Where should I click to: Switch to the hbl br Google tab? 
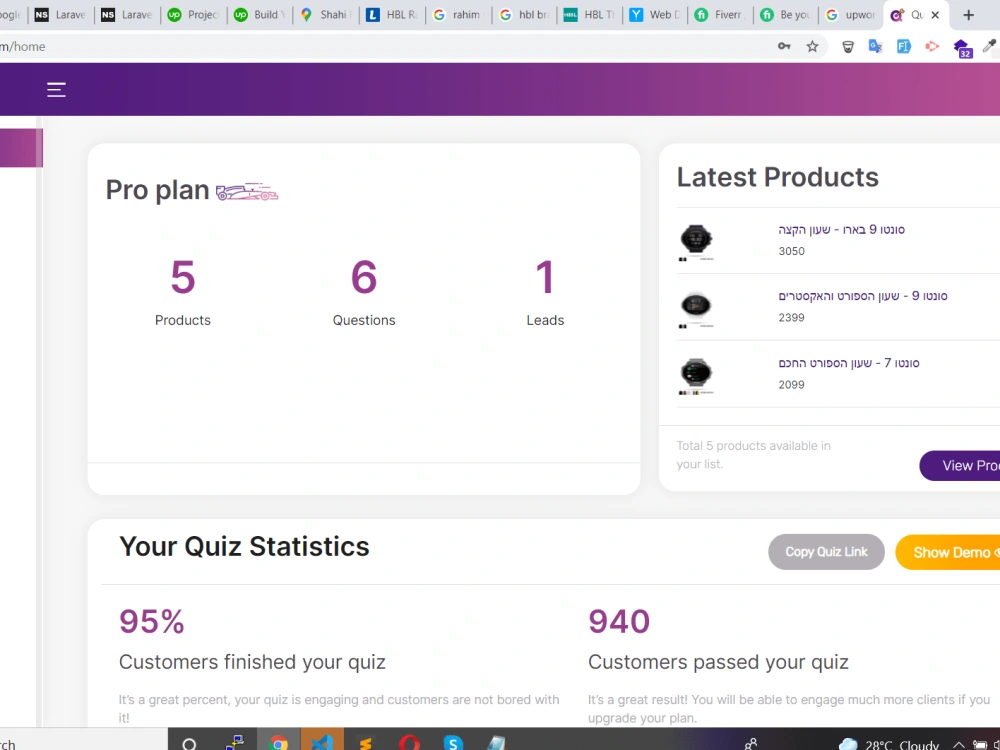click(x=525, y=15)
